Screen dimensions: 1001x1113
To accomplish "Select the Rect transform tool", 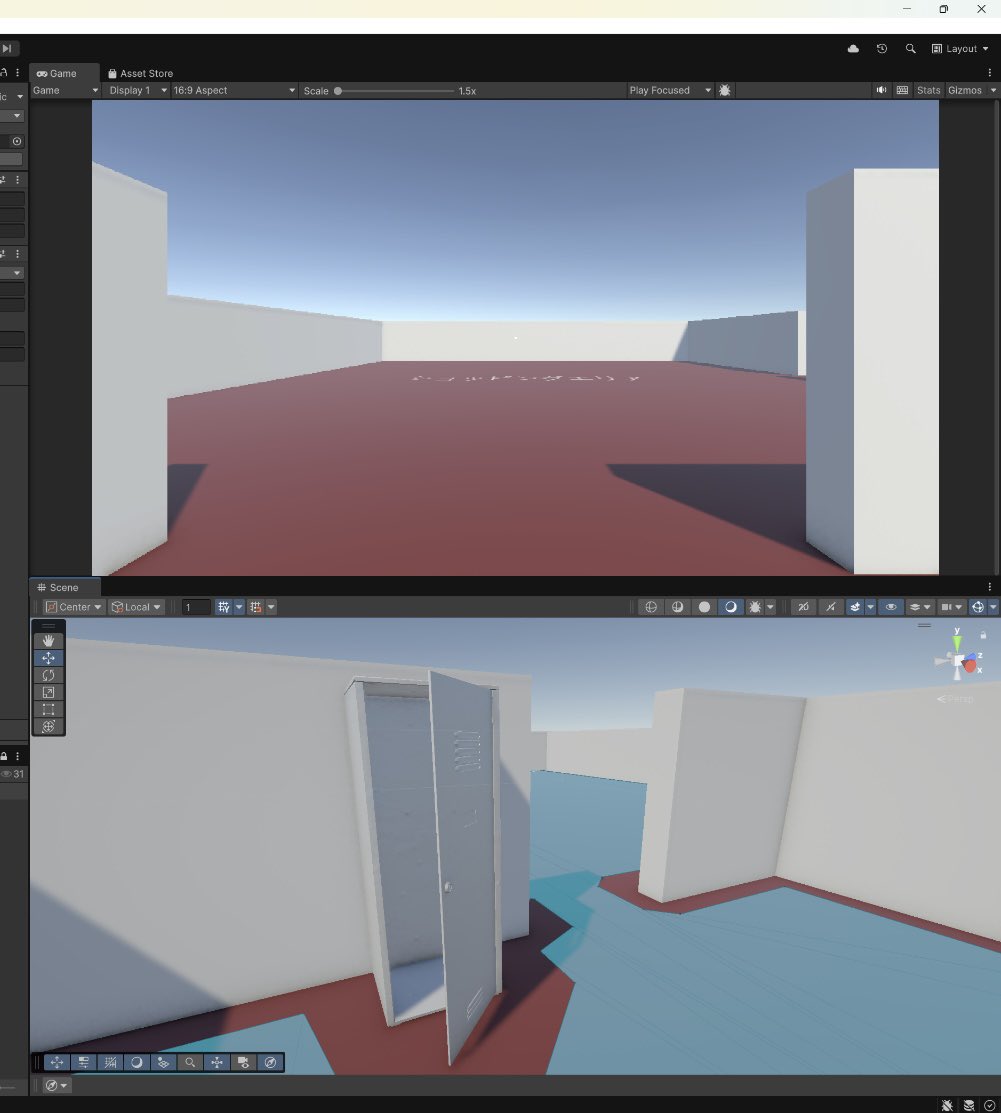I will click(48, 709).
